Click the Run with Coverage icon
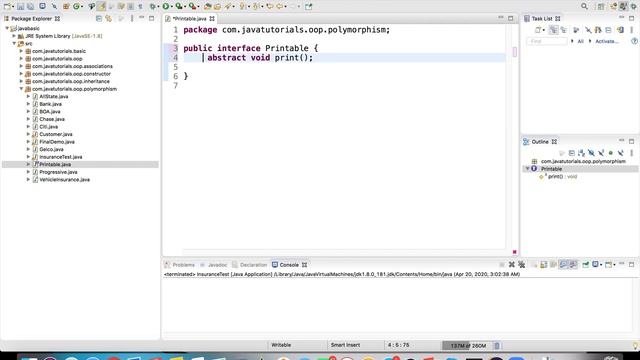The width and height of the screenshot is (640, 360). click(x=179, y=7)
